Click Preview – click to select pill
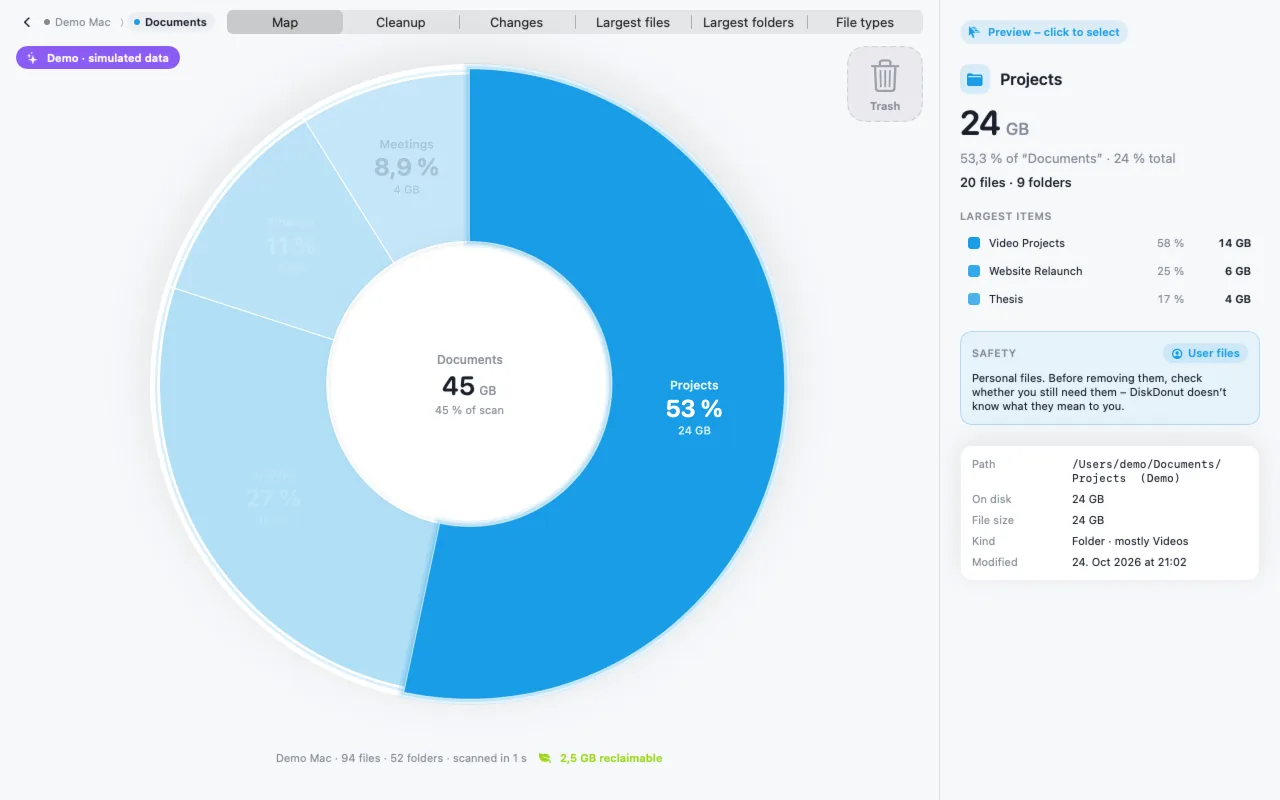 point(1044,32)
